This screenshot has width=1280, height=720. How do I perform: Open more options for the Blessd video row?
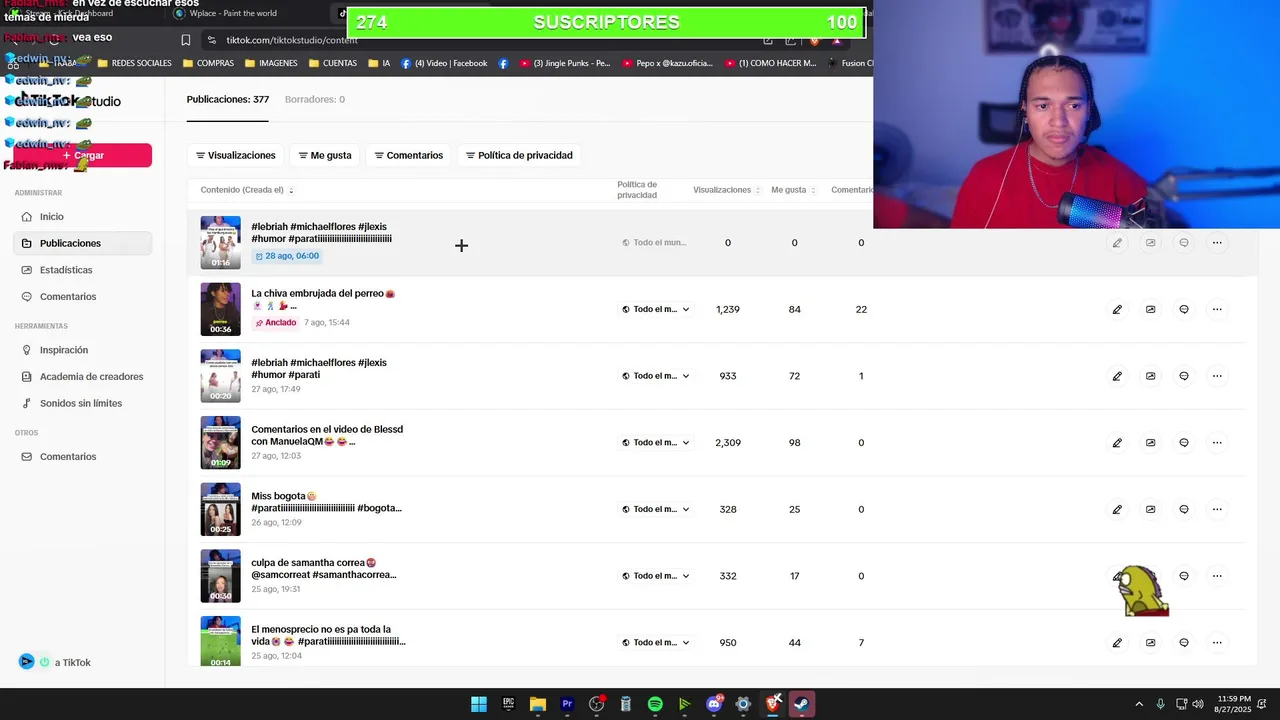1217,442
